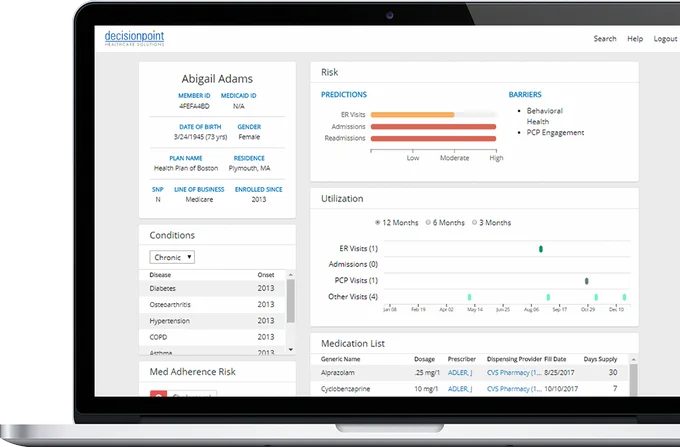Click the ER Visits timeline dot

tap(541, 249)
